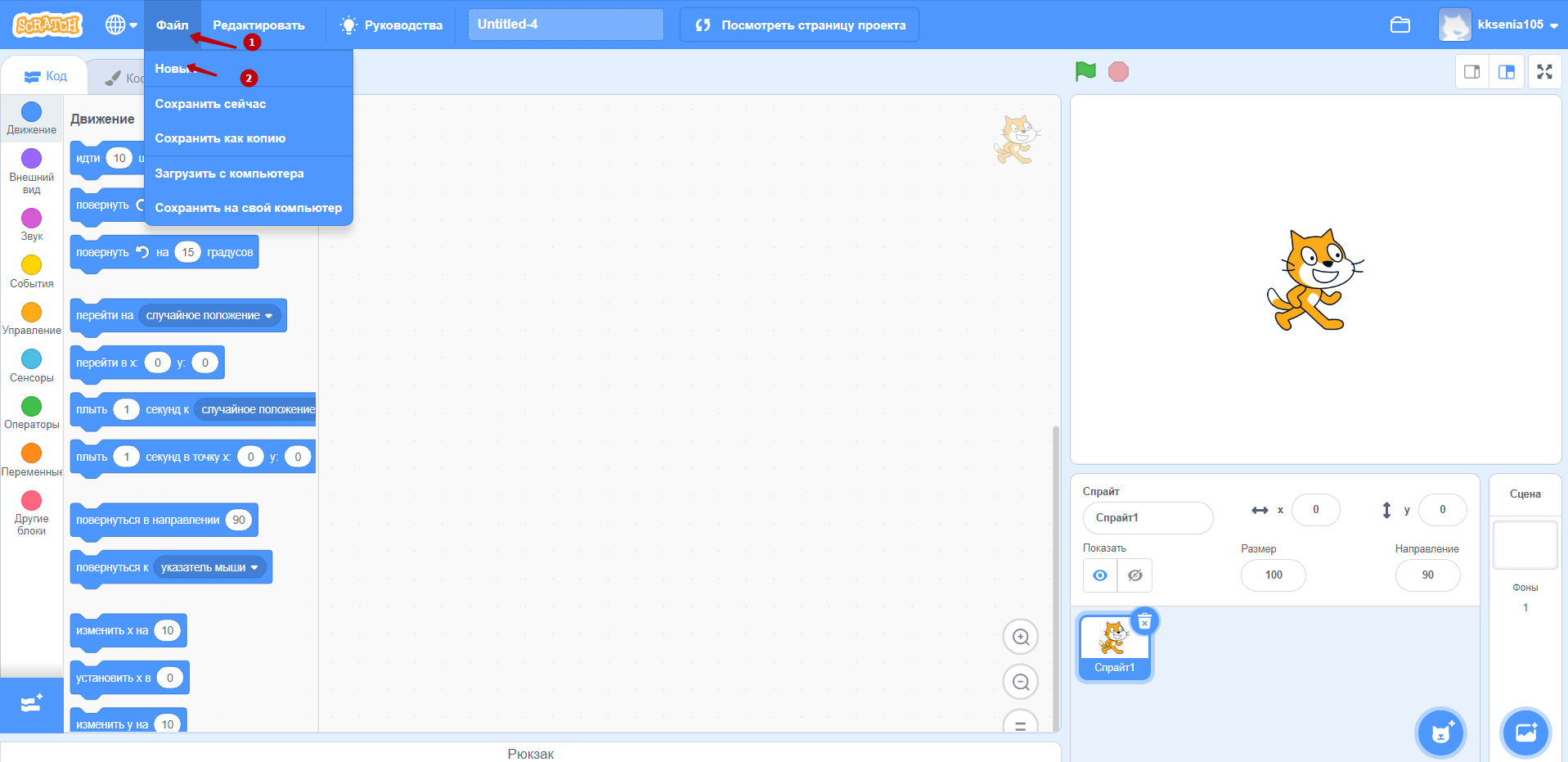Show the sprite with eye icon
Image resolution: width=1568 pixels, height=762 pixels.
point(1100,575)
